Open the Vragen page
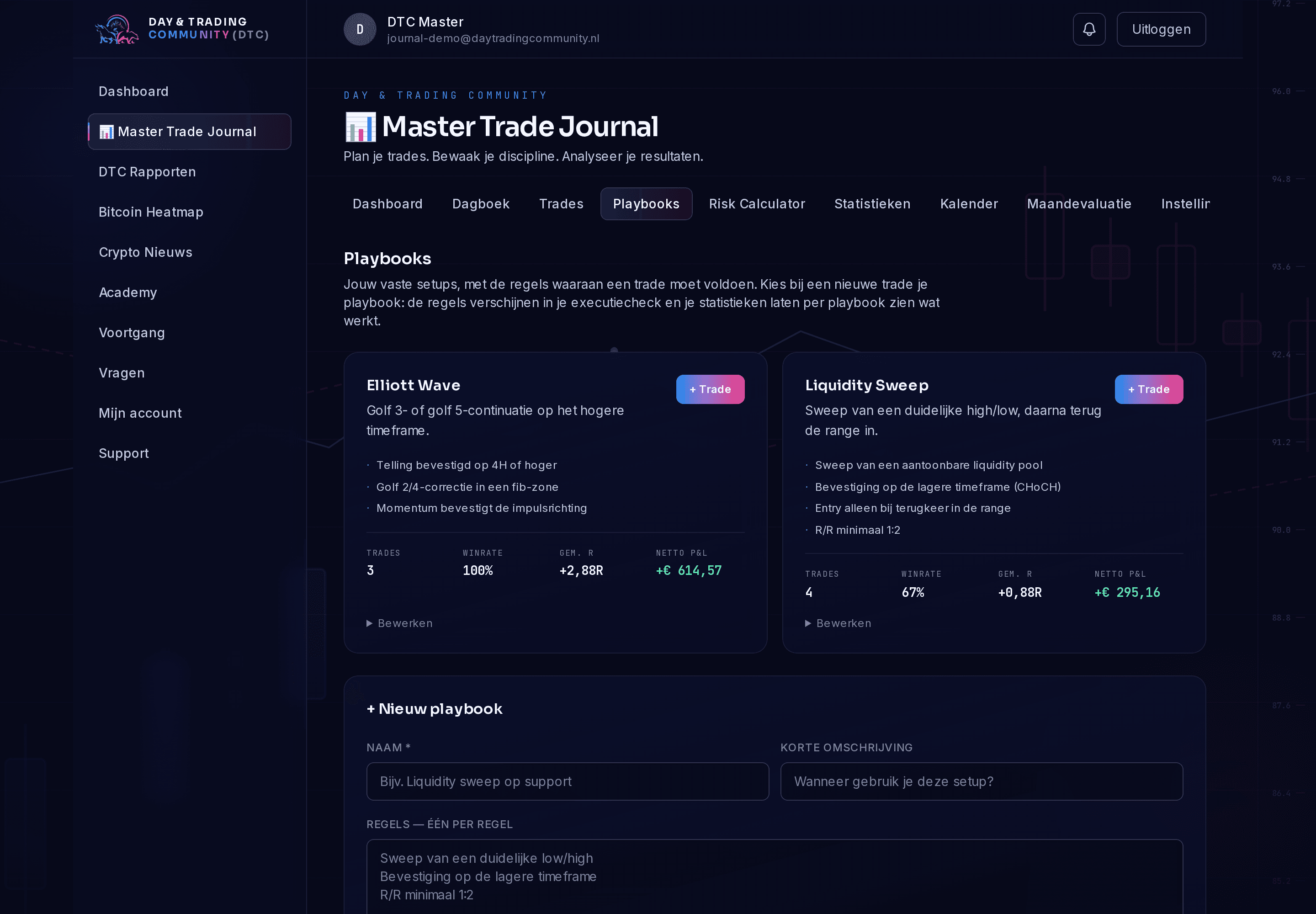The image size is (1316, 914). (x=122, y=373)
